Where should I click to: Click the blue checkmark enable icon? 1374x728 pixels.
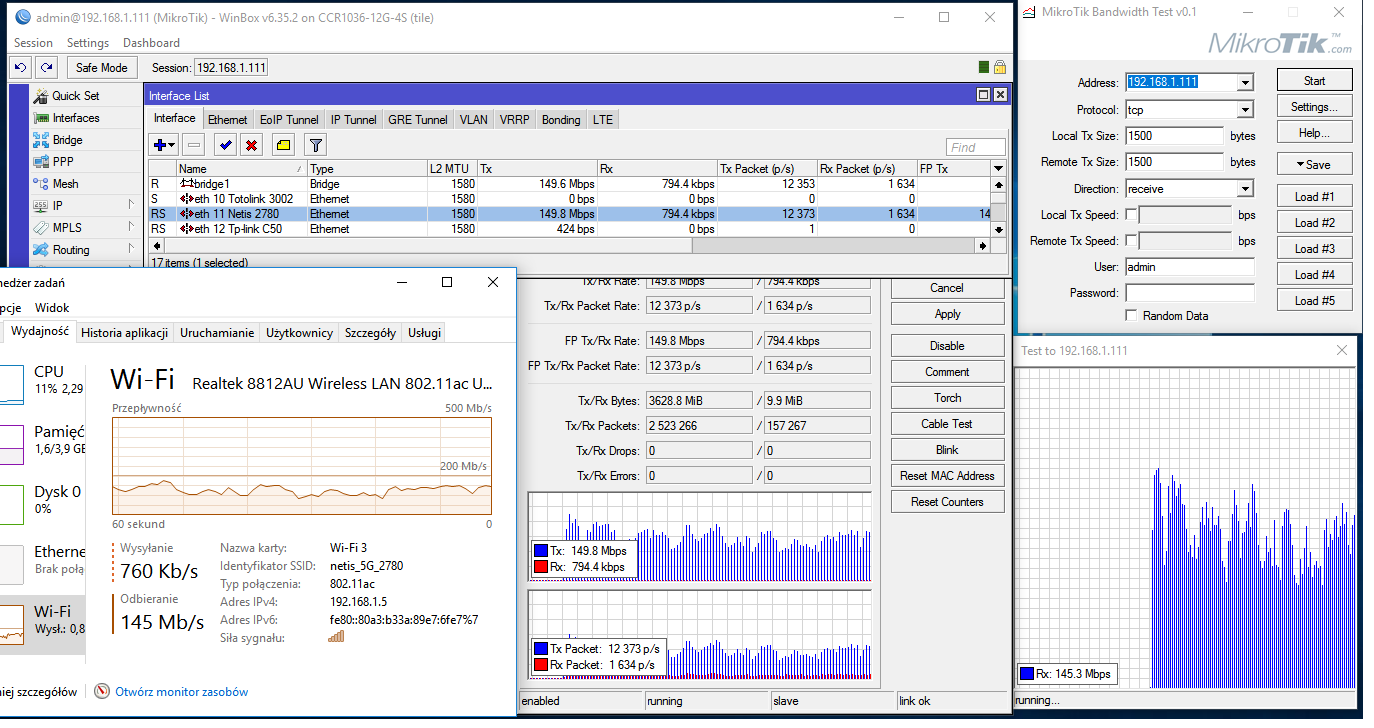(225, 146)
